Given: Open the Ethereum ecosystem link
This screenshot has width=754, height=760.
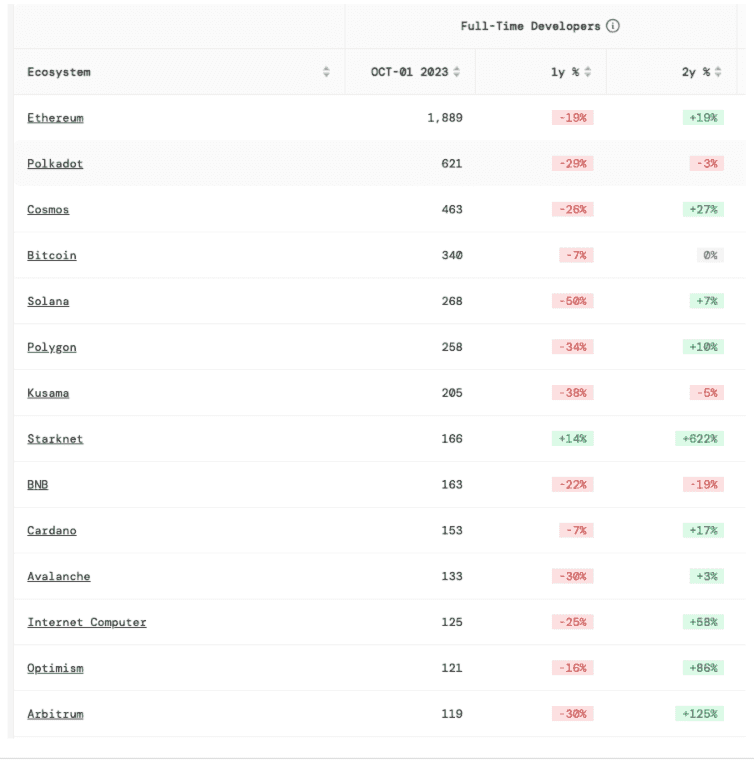Looking at the screenshot, I should click(x=55, y=118).
